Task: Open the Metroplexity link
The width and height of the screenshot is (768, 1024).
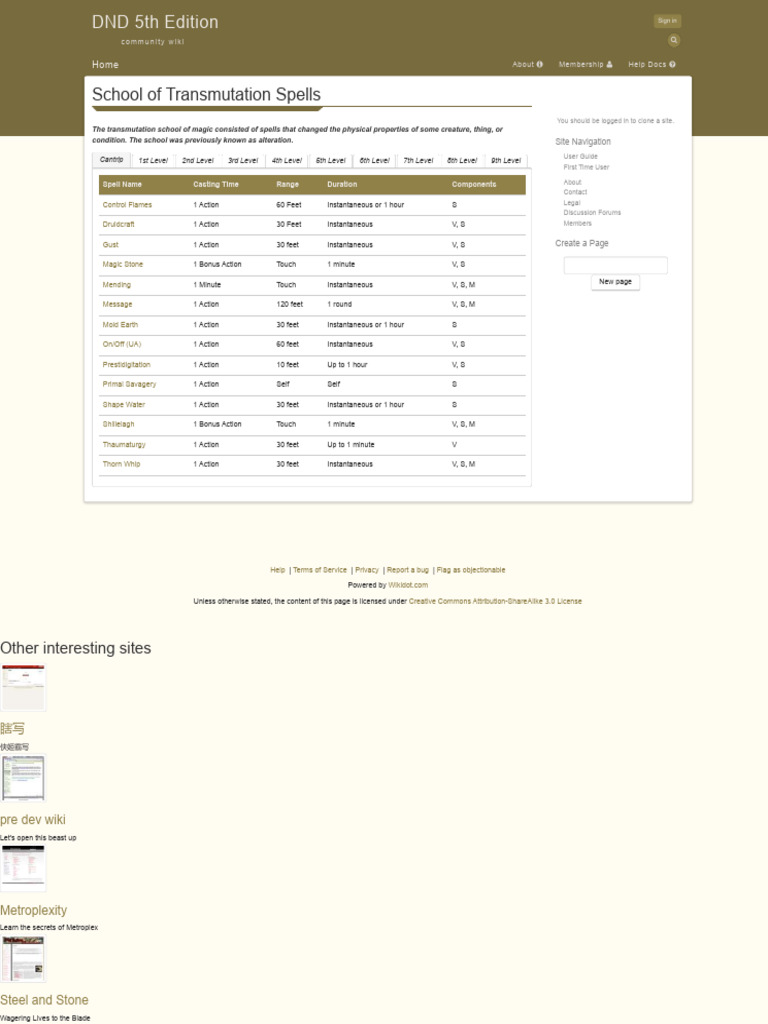Action: (x=33, y=910)
